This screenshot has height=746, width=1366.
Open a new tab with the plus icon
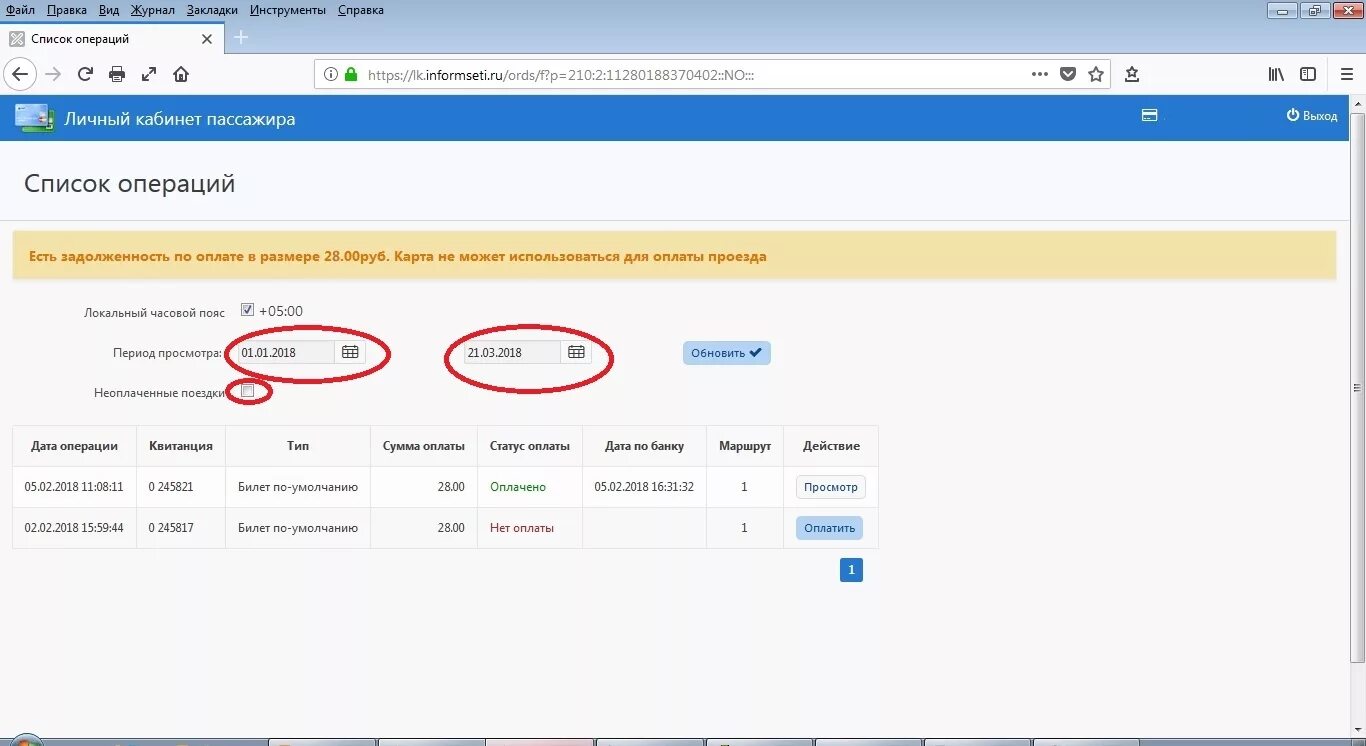[x=241, y=38]
